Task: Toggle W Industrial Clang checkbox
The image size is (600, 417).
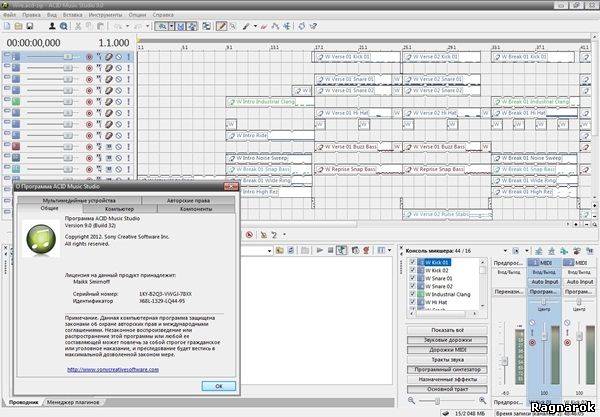Action: point(412,294)
